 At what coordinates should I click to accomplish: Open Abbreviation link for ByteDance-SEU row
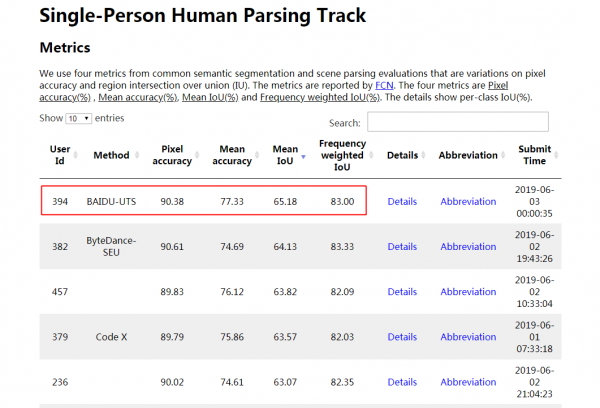pyautogui.click(x=468, y=247)
